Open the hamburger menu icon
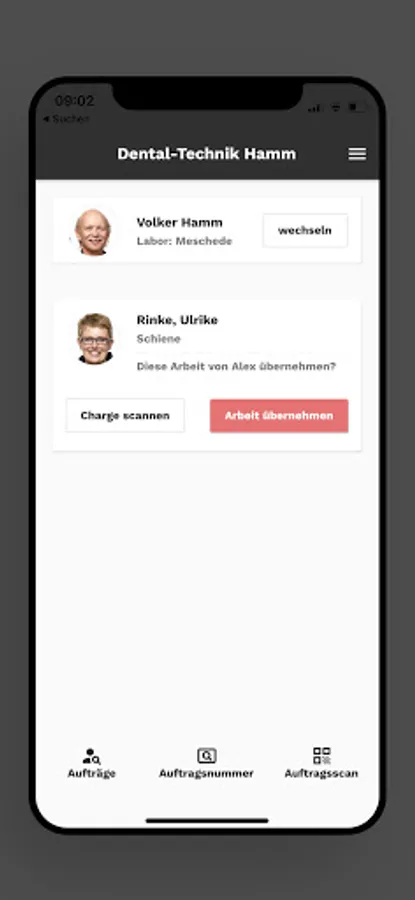The image size is (415, 900). pos(357,154)
